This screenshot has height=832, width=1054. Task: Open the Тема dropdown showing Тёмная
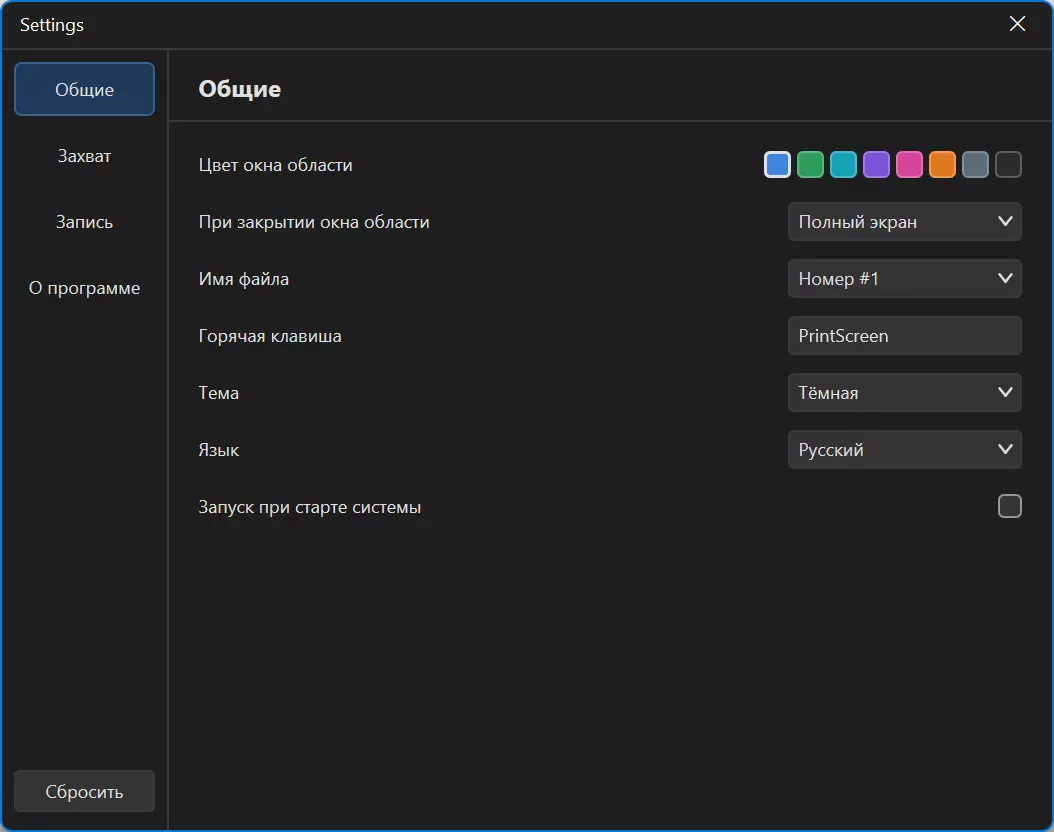tap(904, 392)
